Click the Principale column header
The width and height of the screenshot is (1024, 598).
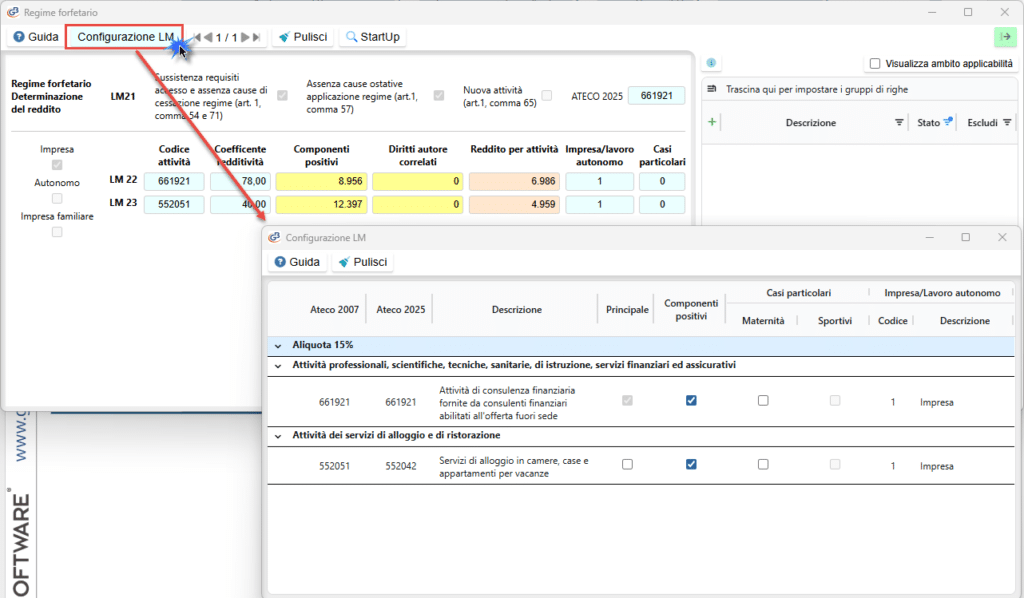click(627, 309)
